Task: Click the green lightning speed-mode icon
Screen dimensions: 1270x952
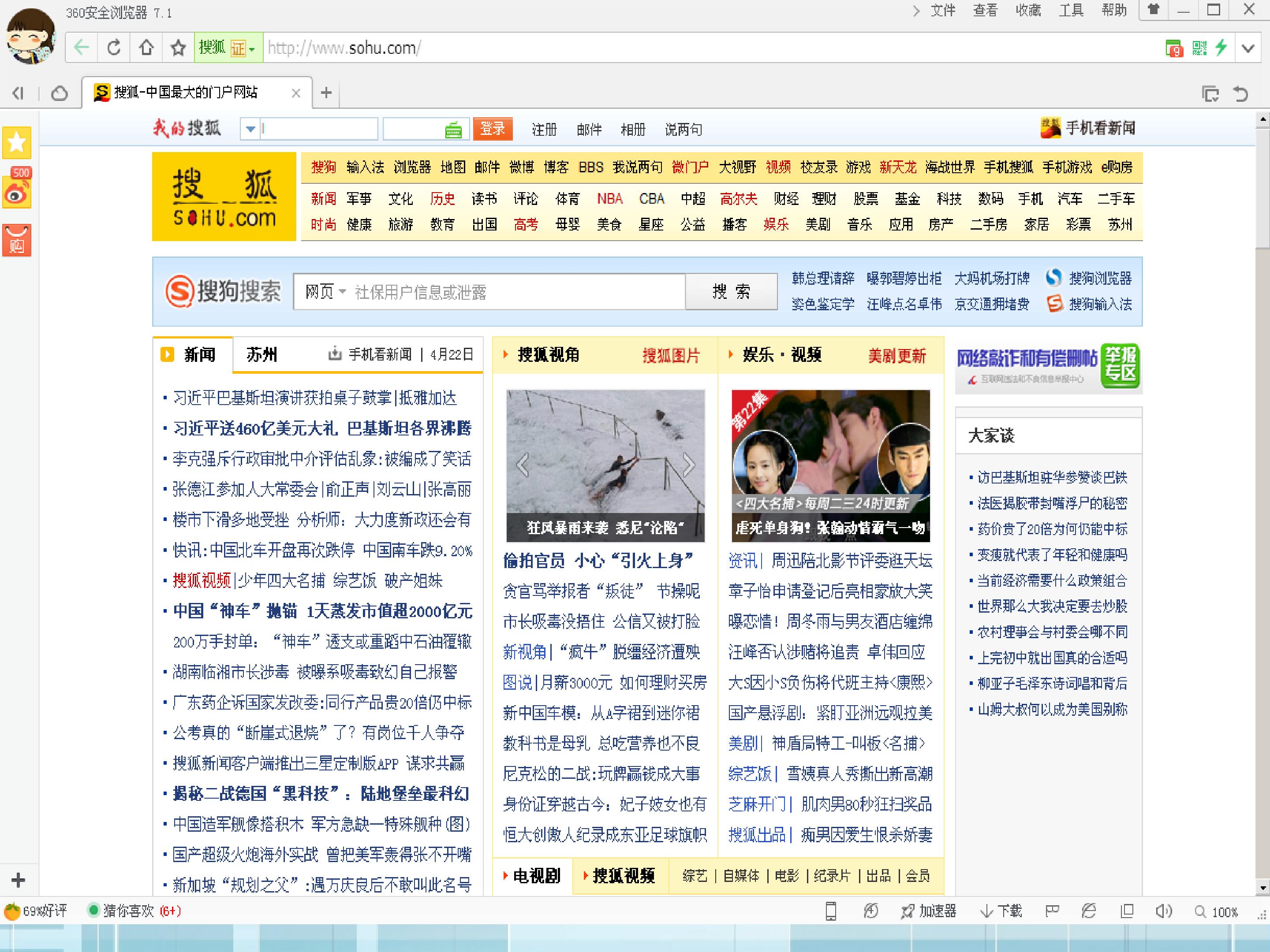Action: pos(1221,48)
